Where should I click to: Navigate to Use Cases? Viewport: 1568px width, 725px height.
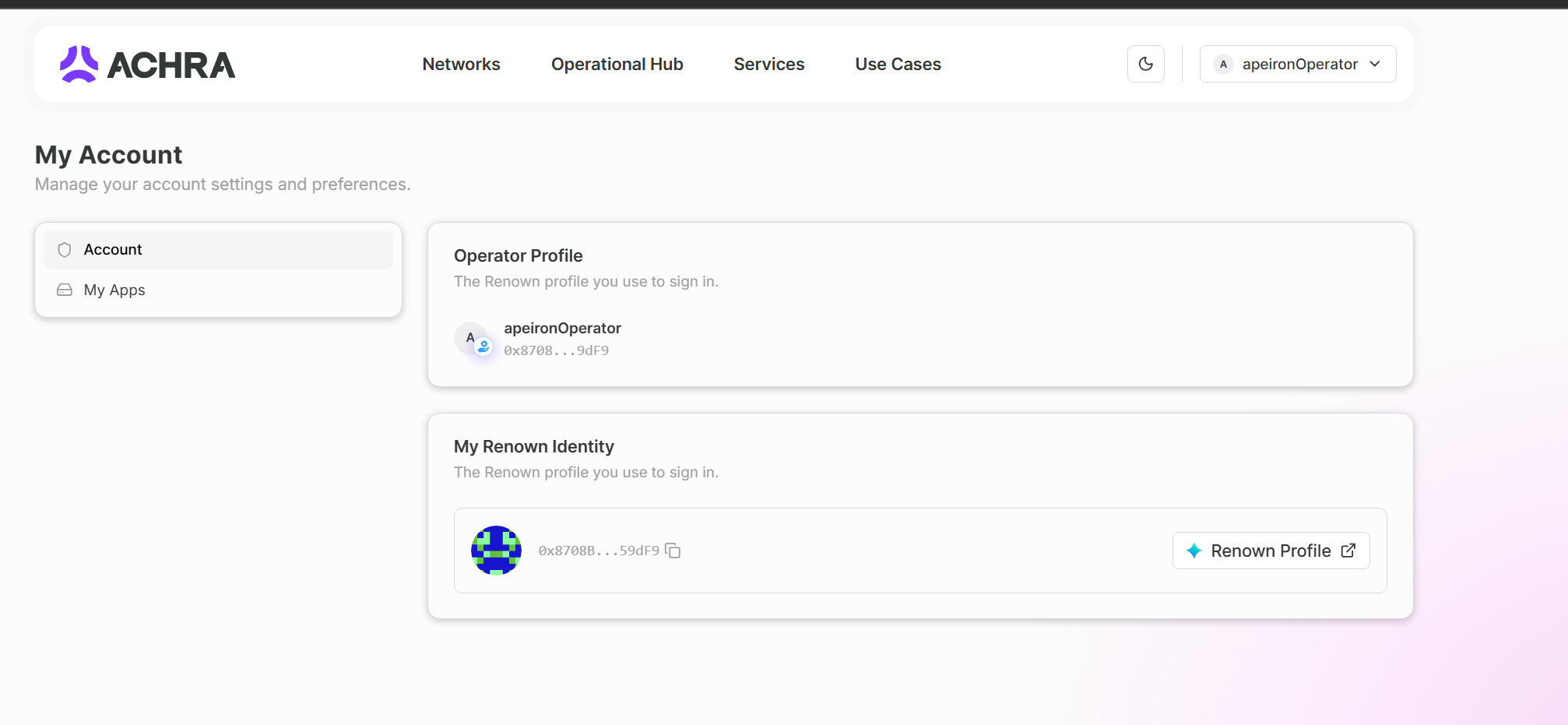898,64
